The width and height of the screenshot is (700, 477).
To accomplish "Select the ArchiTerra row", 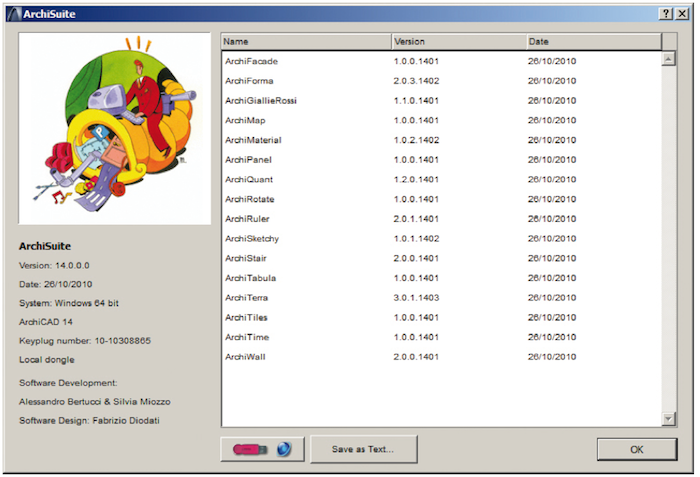I will click(441, 297).
